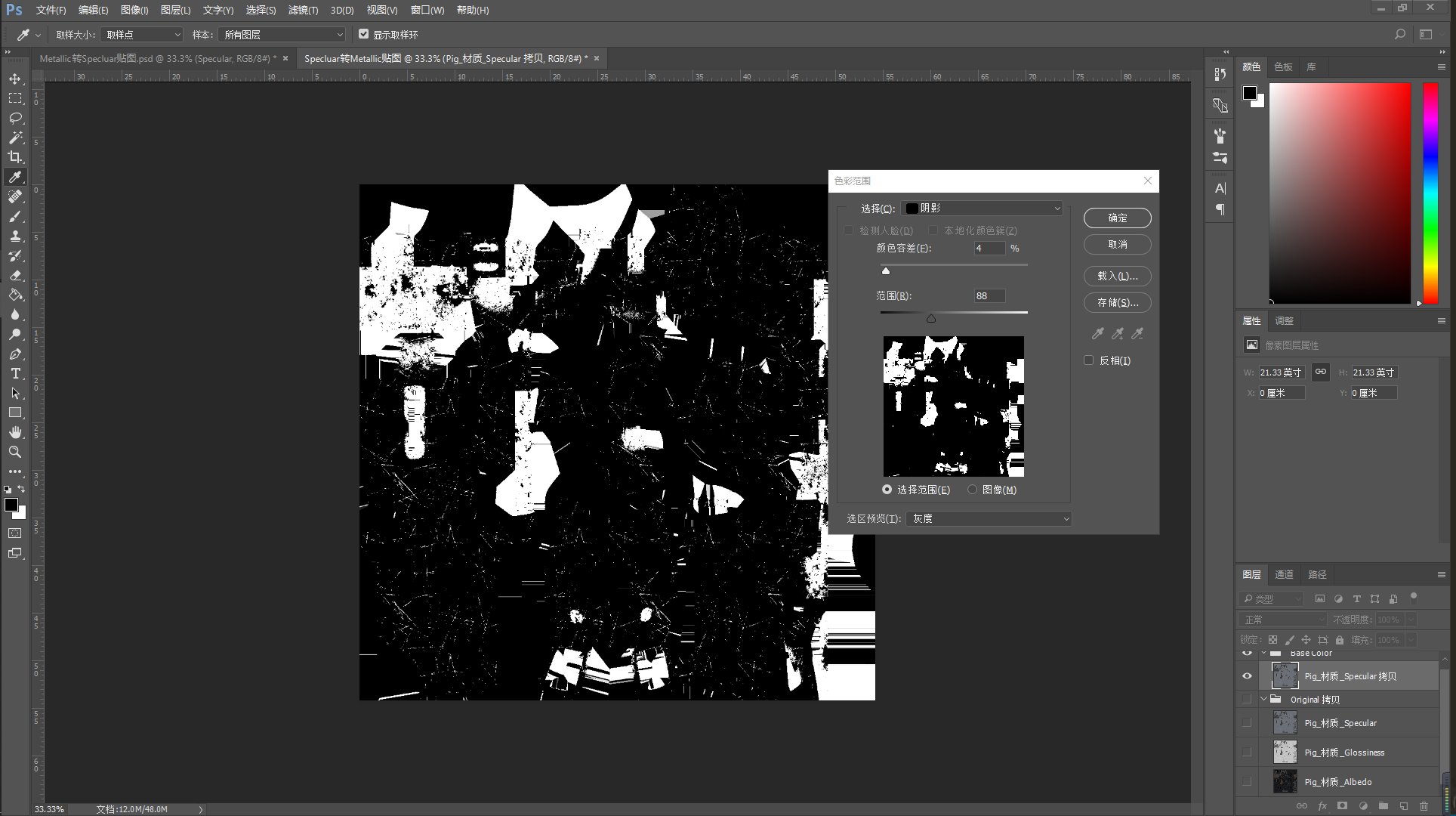The height and width of the screenshot is (816, 1456).
Task: Switch to the 通道 channels tab
Action: point(1284,574)
